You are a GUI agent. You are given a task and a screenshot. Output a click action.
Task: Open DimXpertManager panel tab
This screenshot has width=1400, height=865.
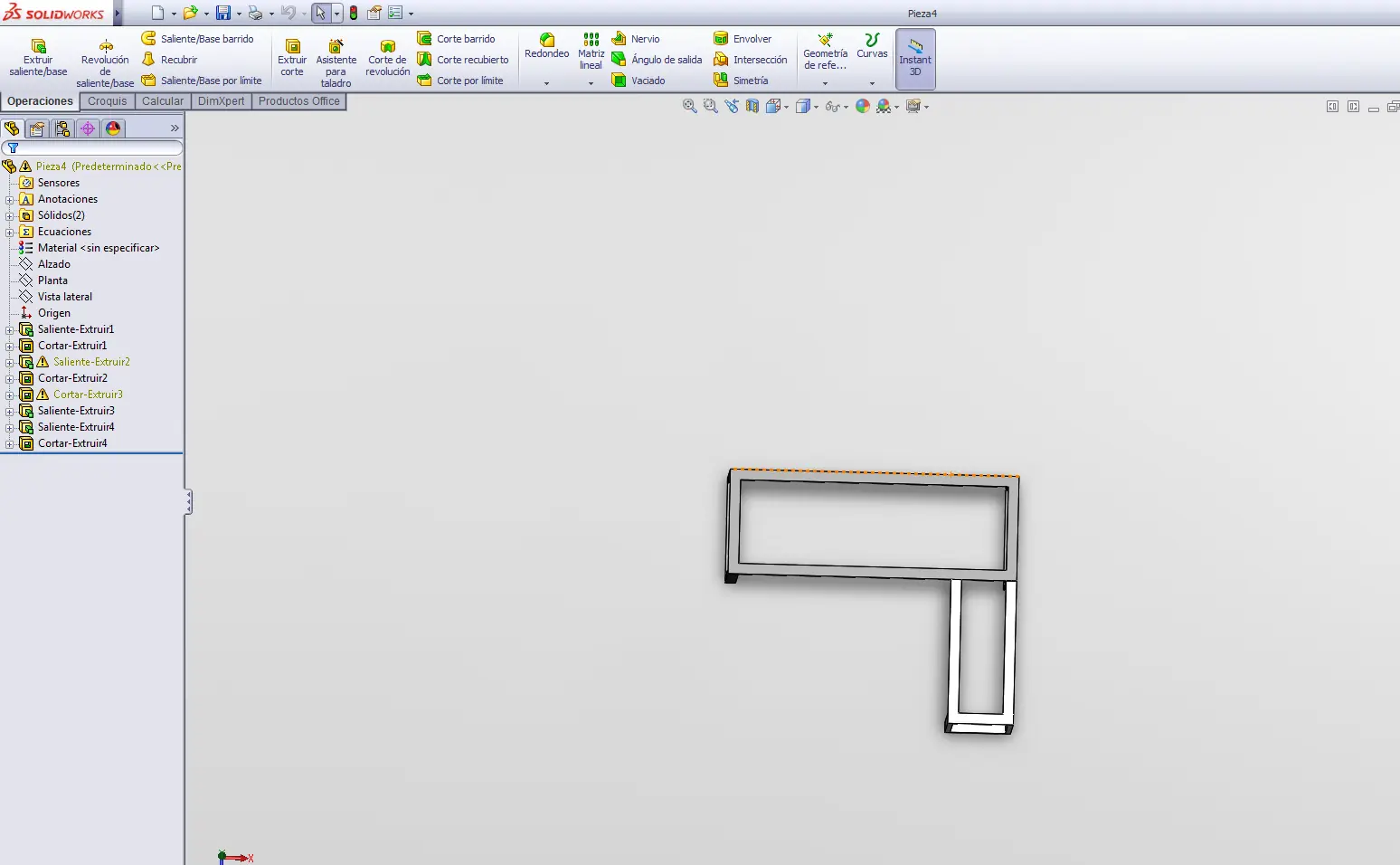(x=88, y=128)
